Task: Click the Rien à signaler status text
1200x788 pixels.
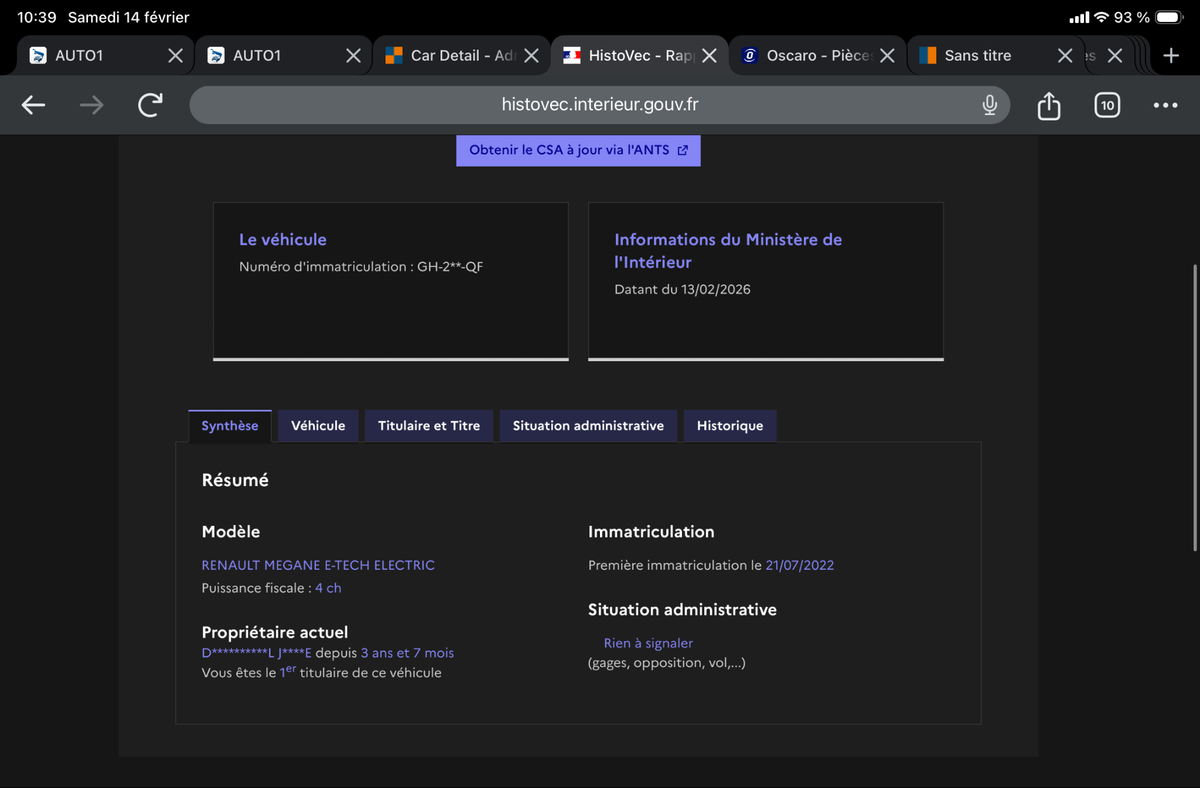Action: click(648, 643)
